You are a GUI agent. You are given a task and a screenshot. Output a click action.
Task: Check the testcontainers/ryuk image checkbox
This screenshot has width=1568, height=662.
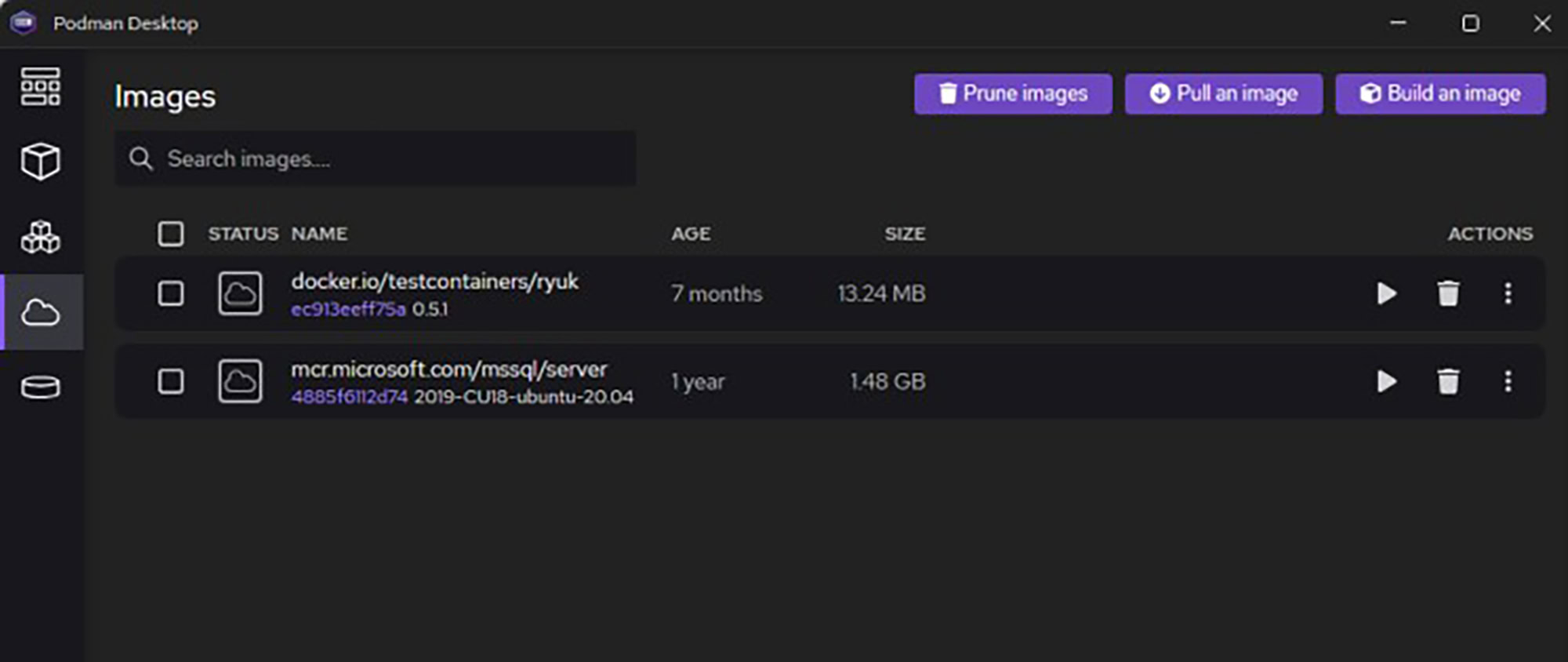pyautogui.click(x=171, y=293)
